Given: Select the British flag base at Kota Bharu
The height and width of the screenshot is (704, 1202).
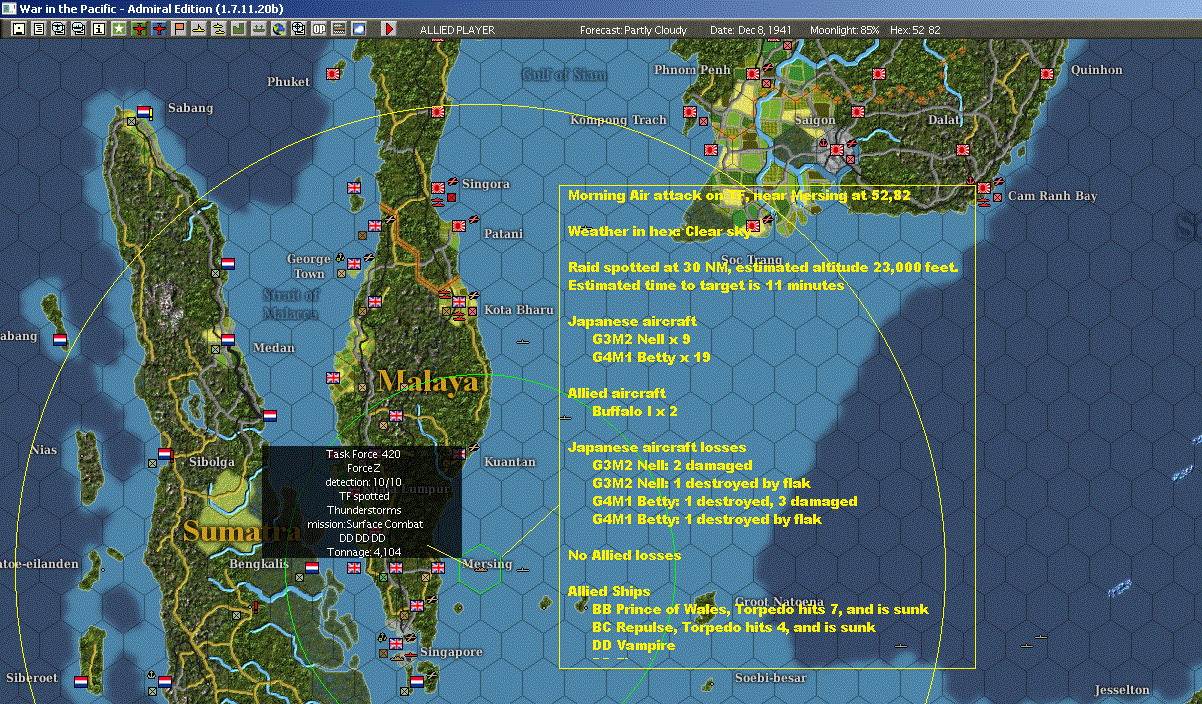Looking at the screenshot, I should tap(459, 301).
